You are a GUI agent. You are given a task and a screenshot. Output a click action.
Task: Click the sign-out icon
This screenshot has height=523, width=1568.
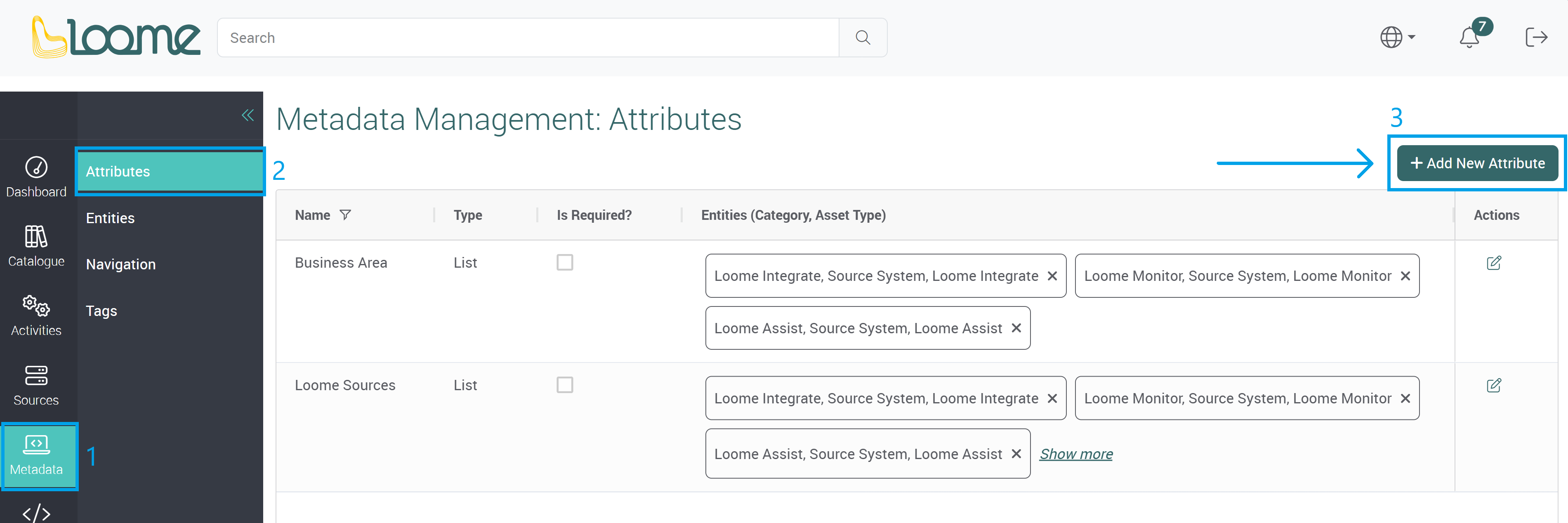(1536, 38)
